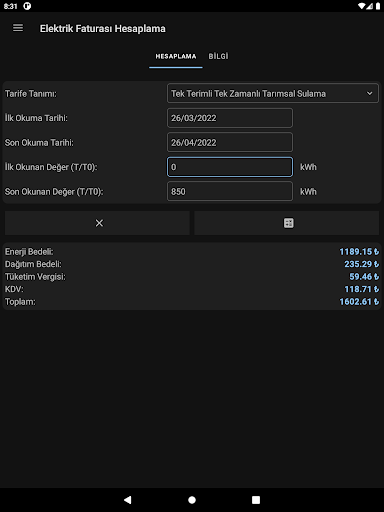Image resolution: width=384 pixels, height=512 pixels.
Task: Click the İlk Okuma Tarihi date field
Action: tap(230, 118)
